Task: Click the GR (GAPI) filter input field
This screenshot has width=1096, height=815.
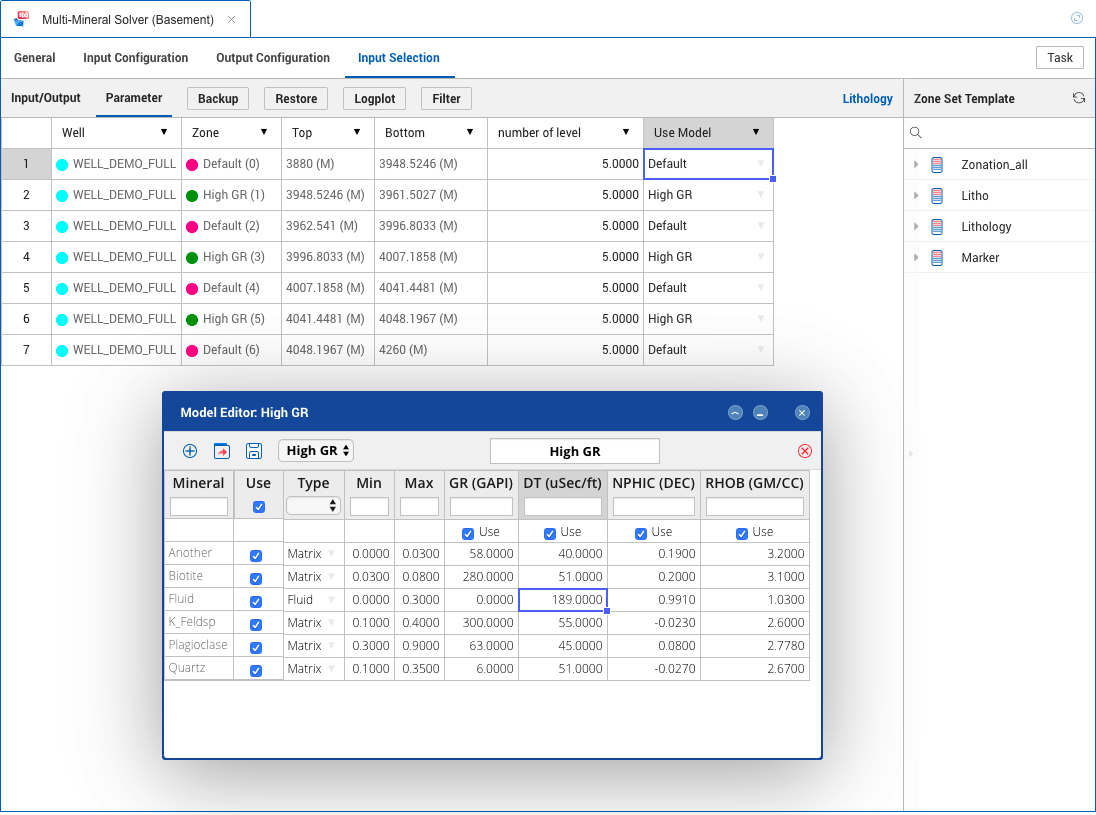Action: (481, 506)
